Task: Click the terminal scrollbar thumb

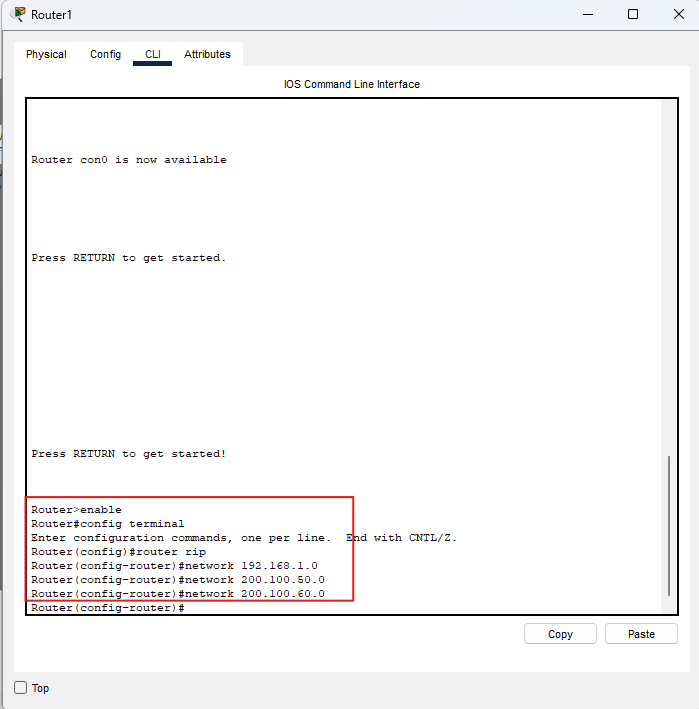Action: point(669,526)
